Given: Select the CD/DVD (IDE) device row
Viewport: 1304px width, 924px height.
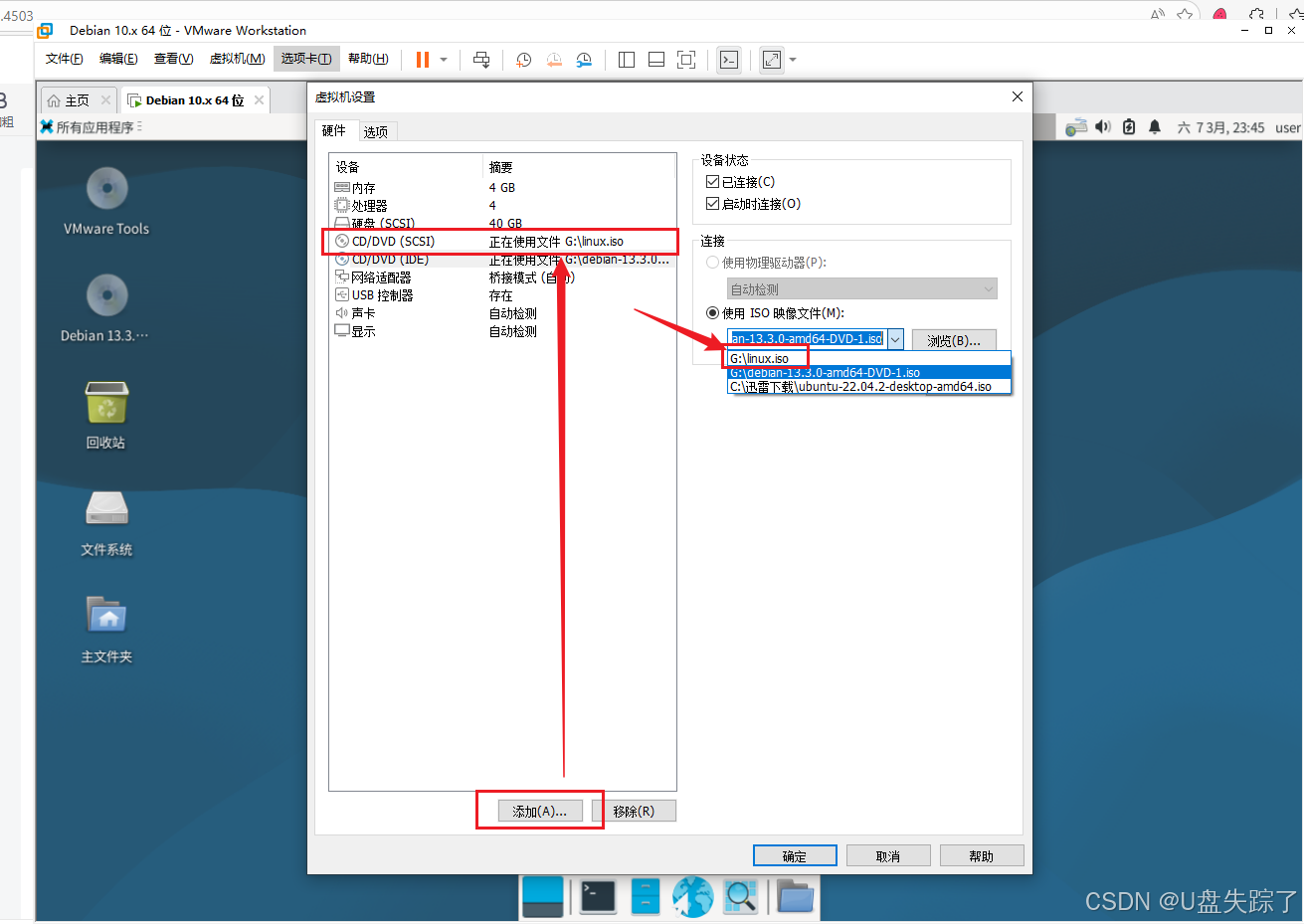Looking at the screenshot, I should (x=503, y=259).
